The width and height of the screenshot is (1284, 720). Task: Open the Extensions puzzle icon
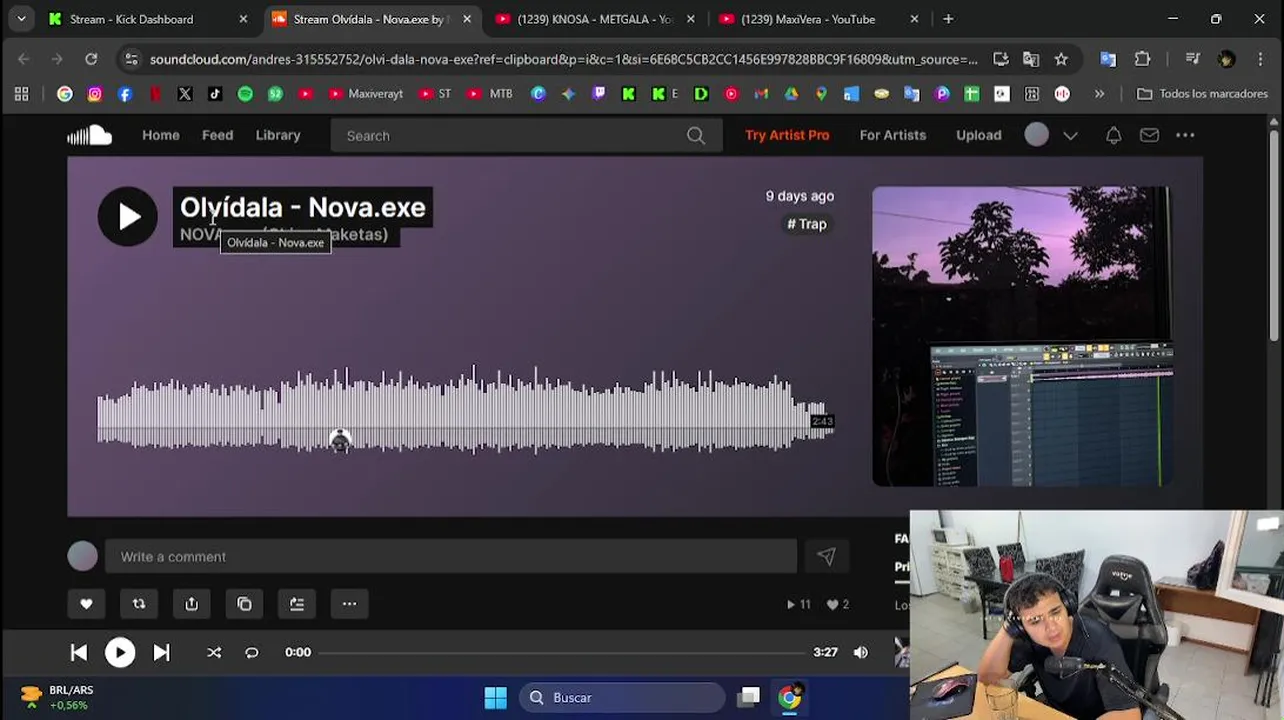[1142, 59]
